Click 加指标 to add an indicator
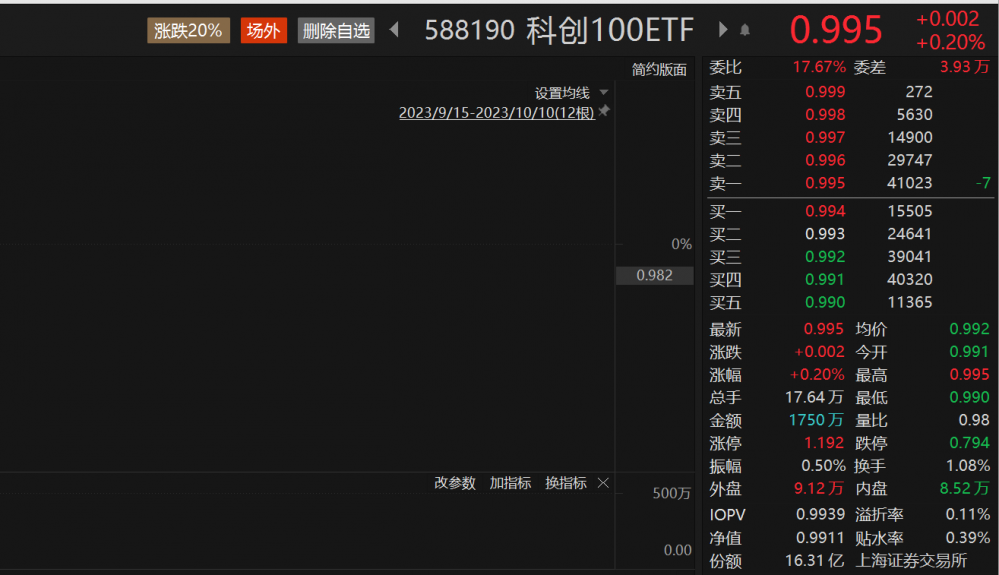 pos(510,483)
